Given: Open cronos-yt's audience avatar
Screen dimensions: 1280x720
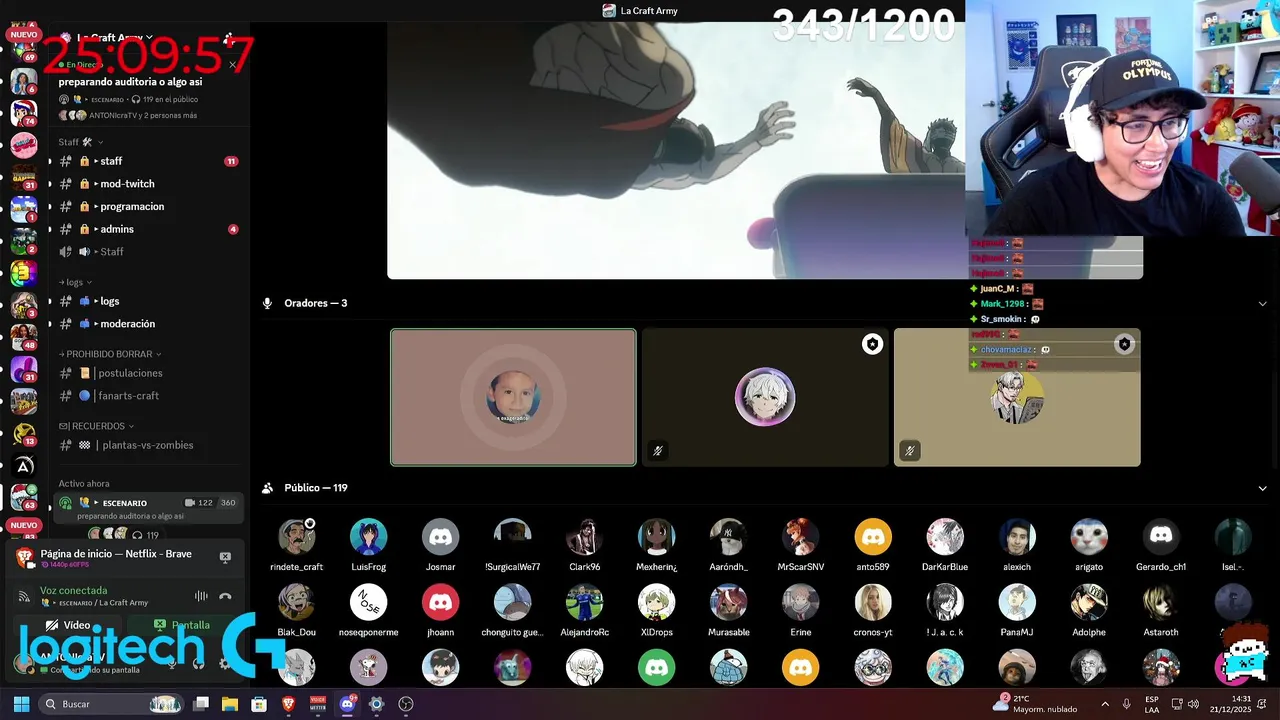Looking at the screenshot, I should coord(873,603).
